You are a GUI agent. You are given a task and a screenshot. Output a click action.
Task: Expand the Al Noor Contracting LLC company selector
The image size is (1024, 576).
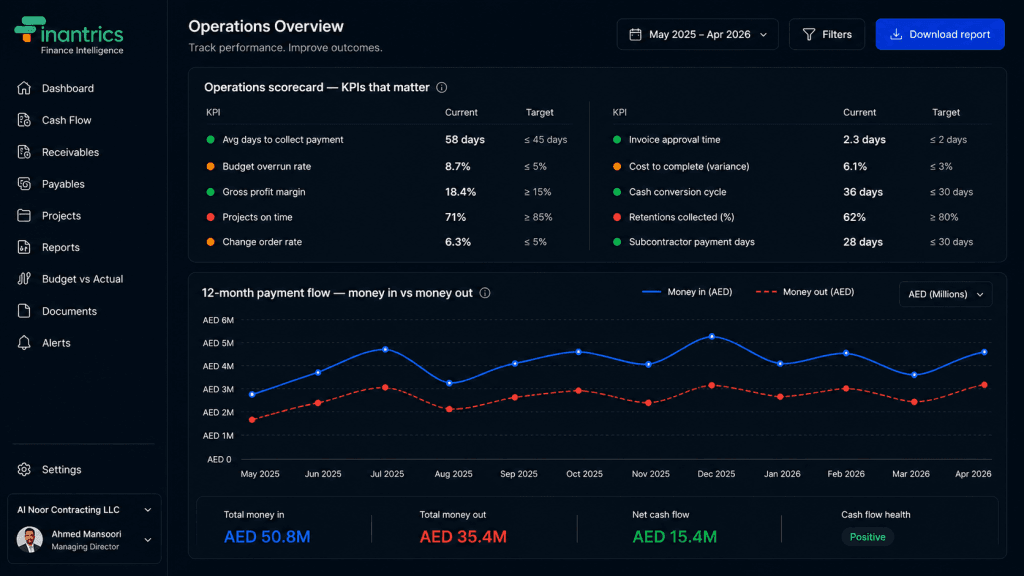[84, 510]
